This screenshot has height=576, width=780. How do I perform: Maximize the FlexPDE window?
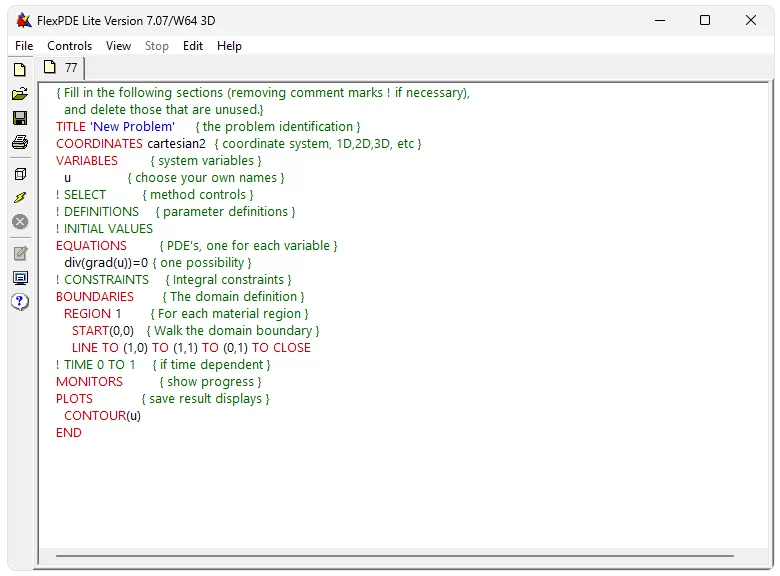point(705,20)
